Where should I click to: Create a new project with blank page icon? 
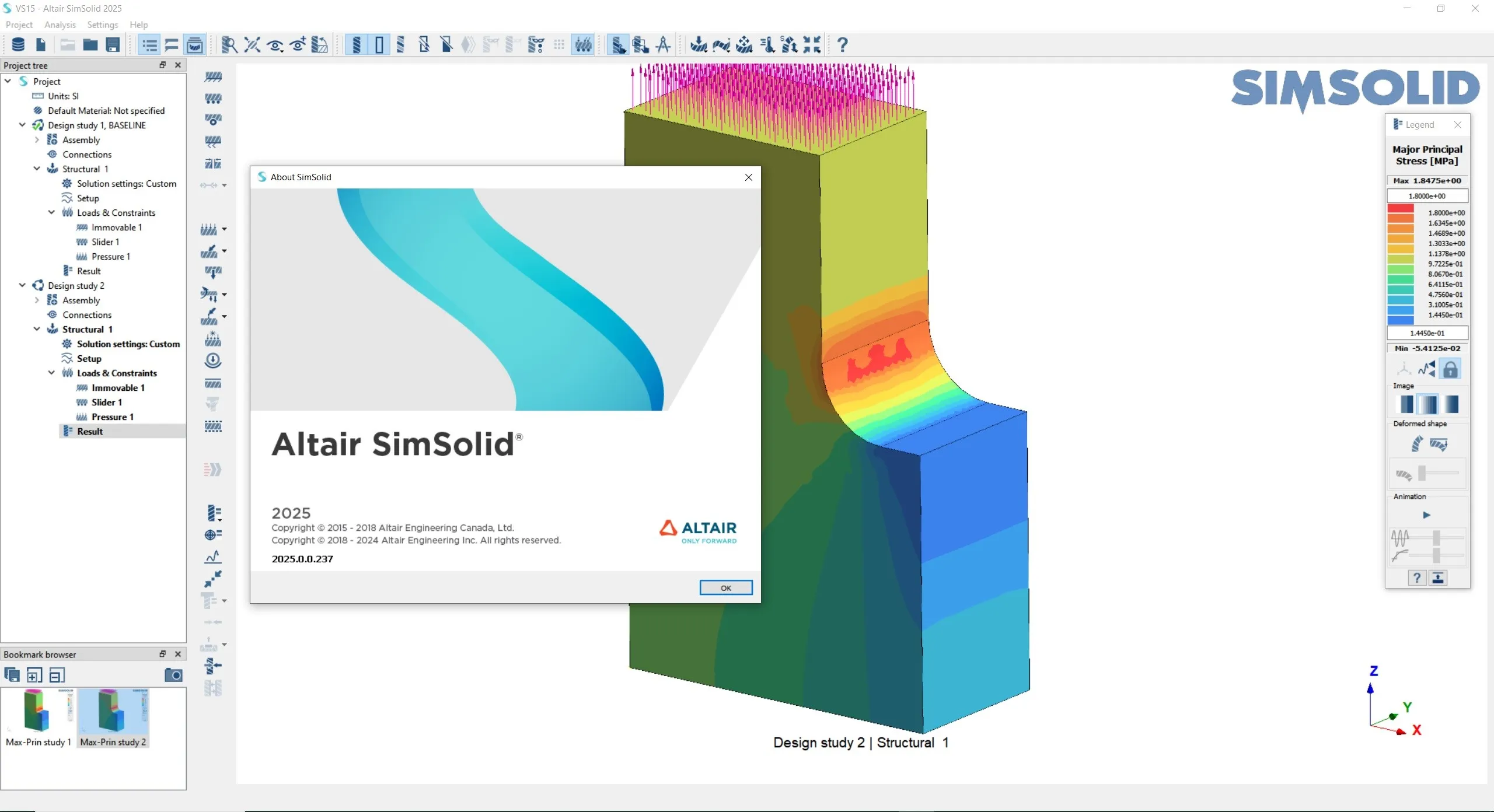(41, 45)
